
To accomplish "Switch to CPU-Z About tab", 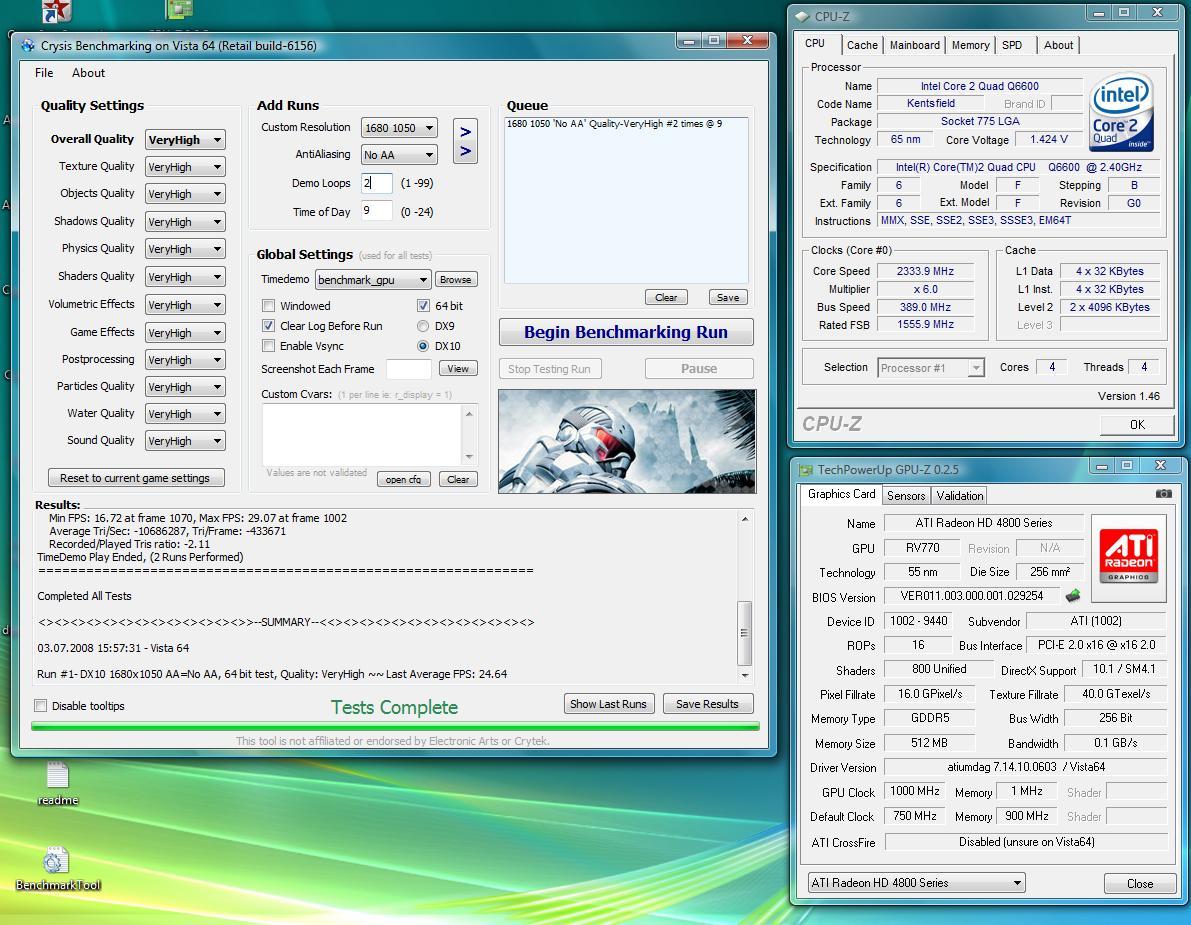I will pyautogui.click(x=1058, y=45).
